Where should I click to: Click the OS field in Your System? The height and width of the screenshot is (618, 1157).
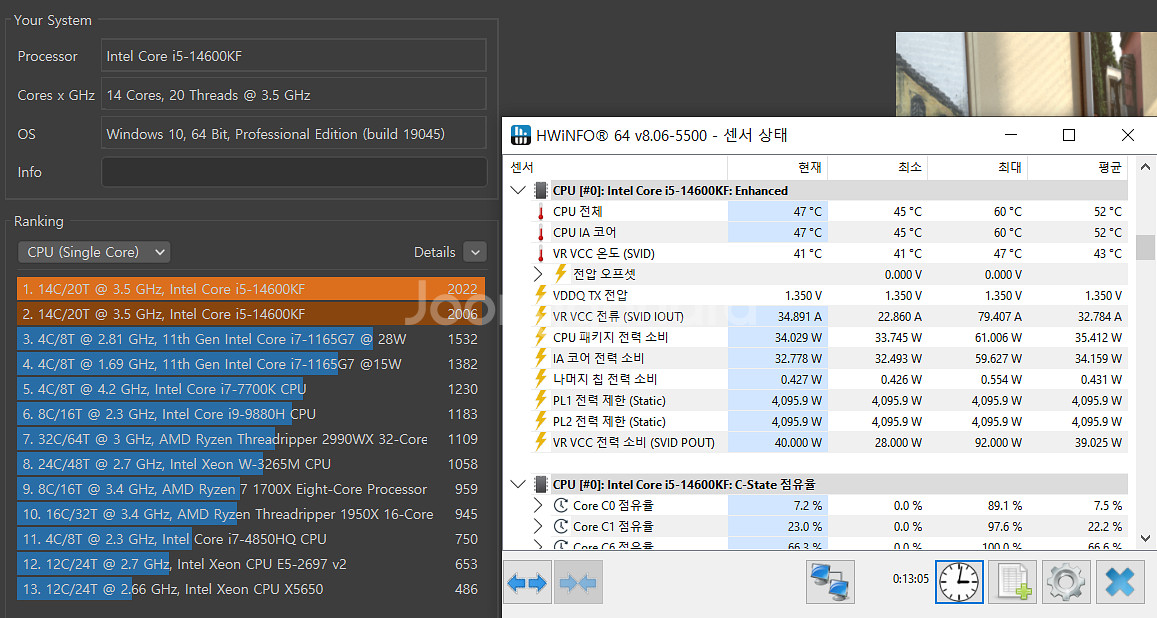pos(294,134)
